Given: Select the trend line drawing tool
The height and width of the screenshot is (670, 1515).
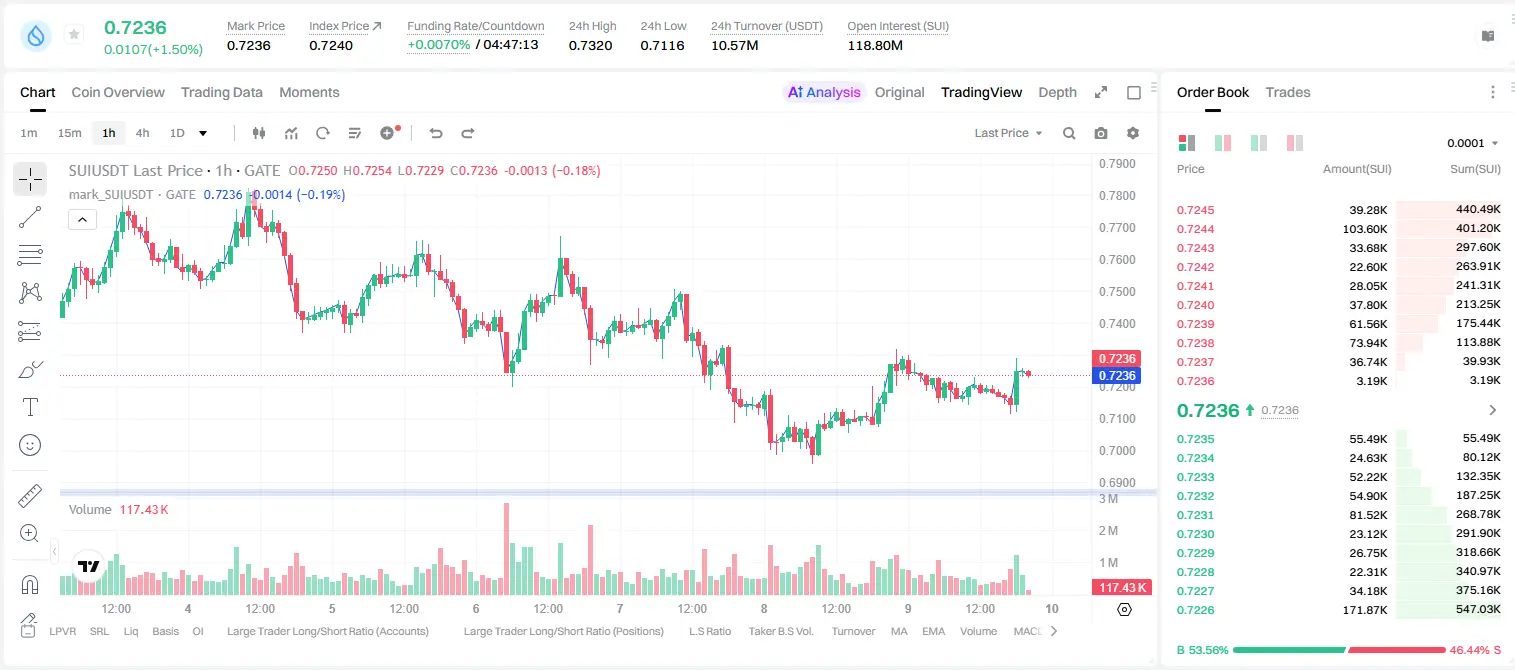Looking at the screenshot, I should click(30, 217).
